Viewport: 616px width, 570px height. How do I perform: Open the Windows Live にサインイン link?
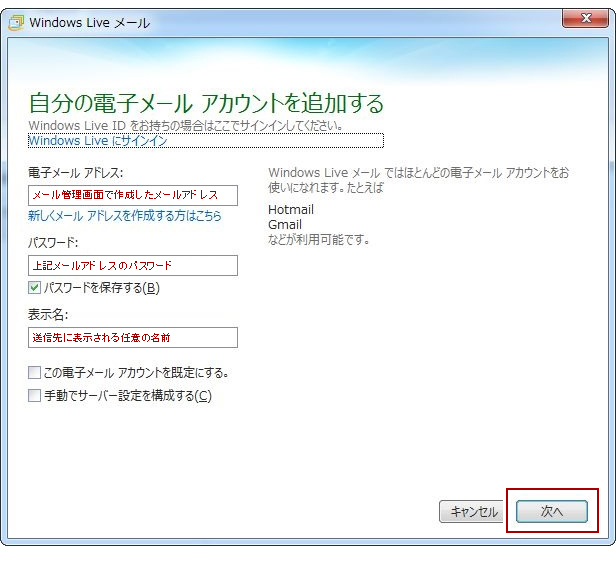[x=98, y=141]
